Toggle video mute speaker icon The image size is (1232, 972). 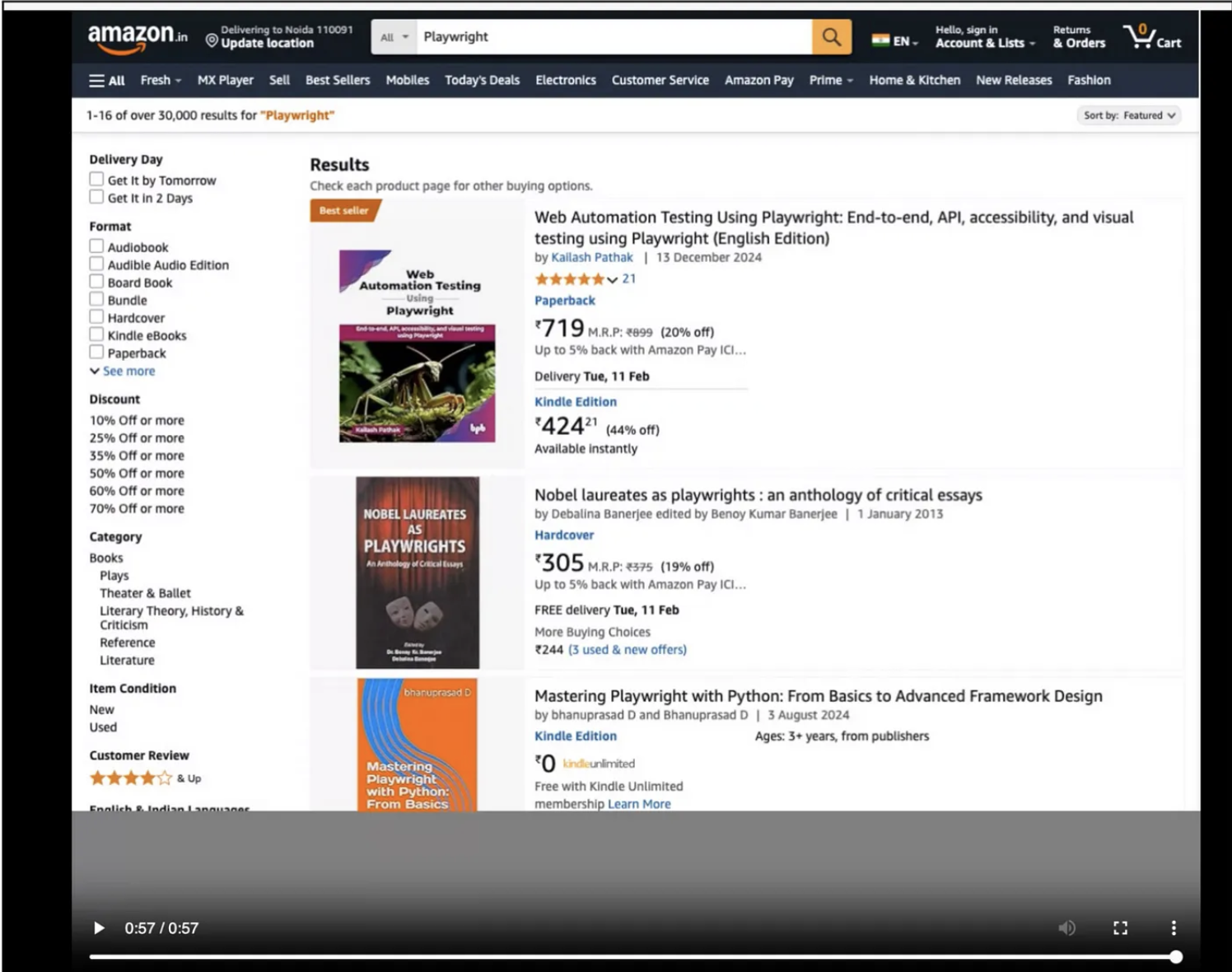click(1066, 928)
